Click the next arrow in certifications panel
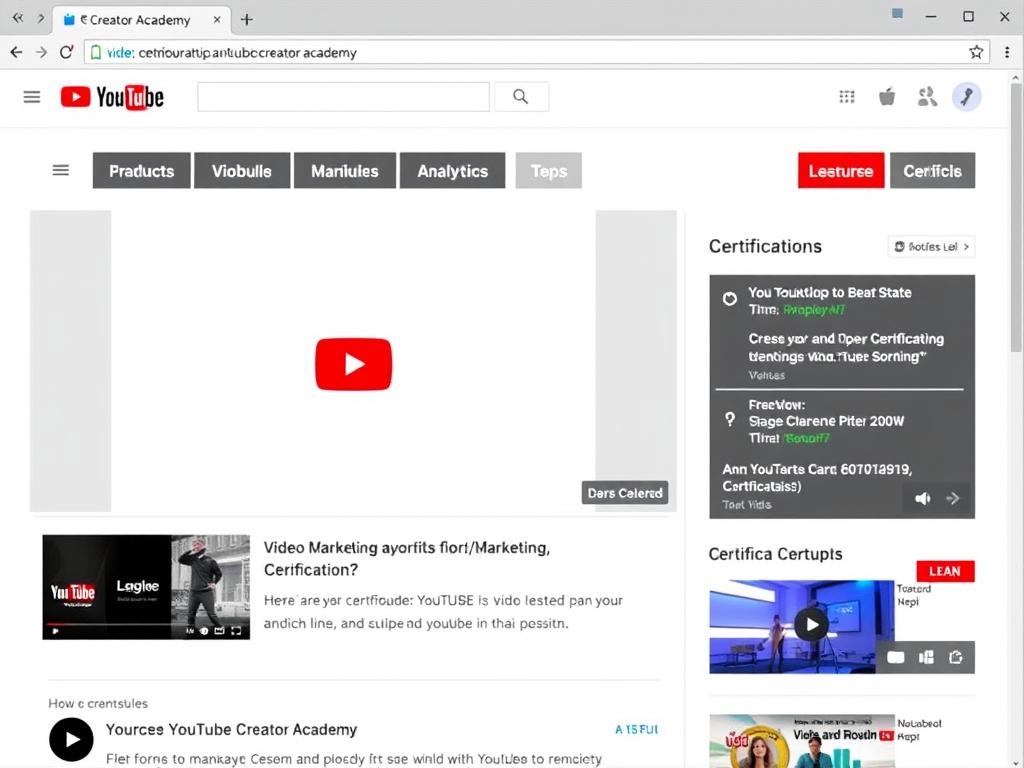1024x768 pixels. point(953,499)
